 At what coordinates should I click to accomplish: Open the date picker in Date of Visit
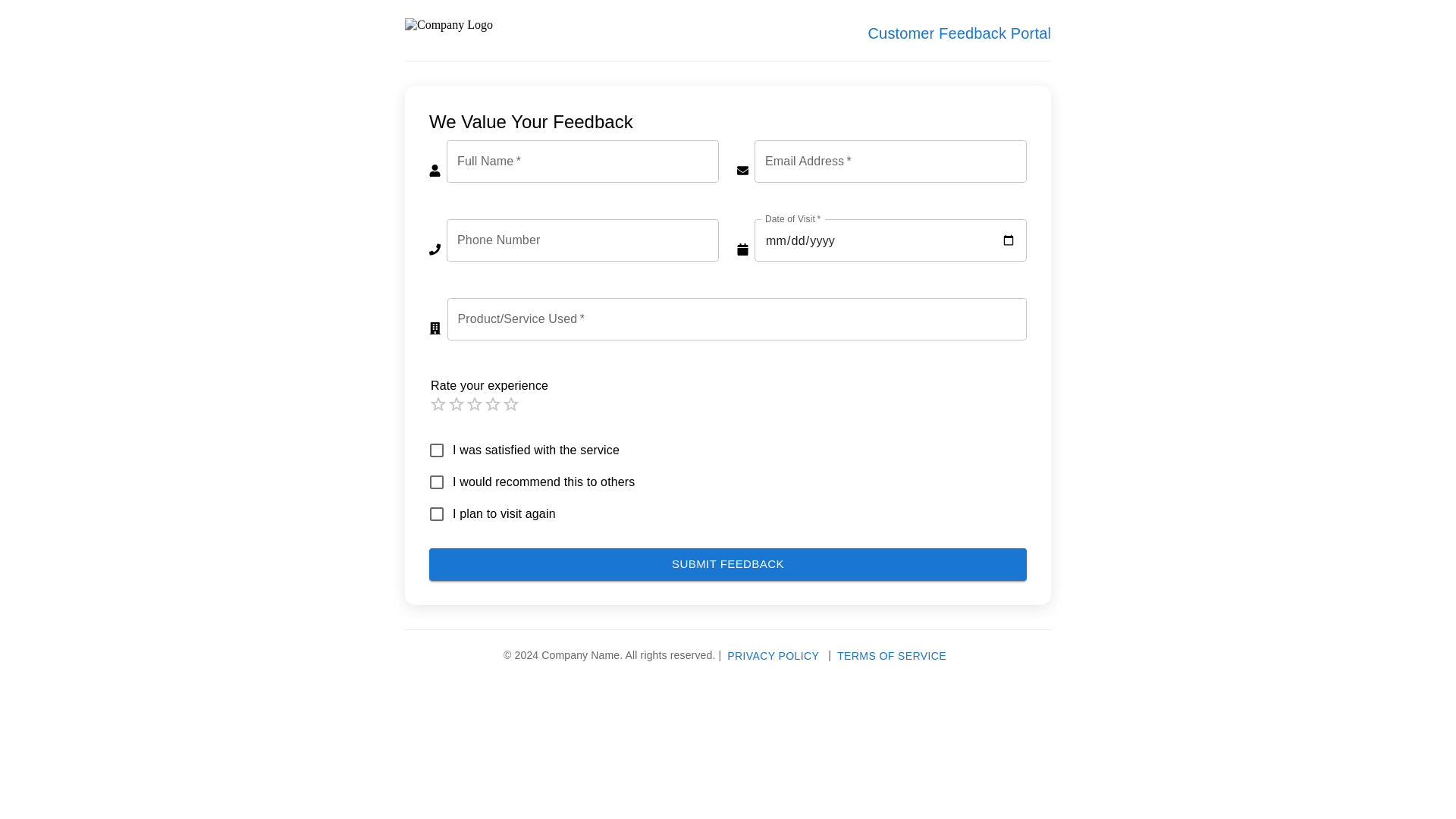1008,240
